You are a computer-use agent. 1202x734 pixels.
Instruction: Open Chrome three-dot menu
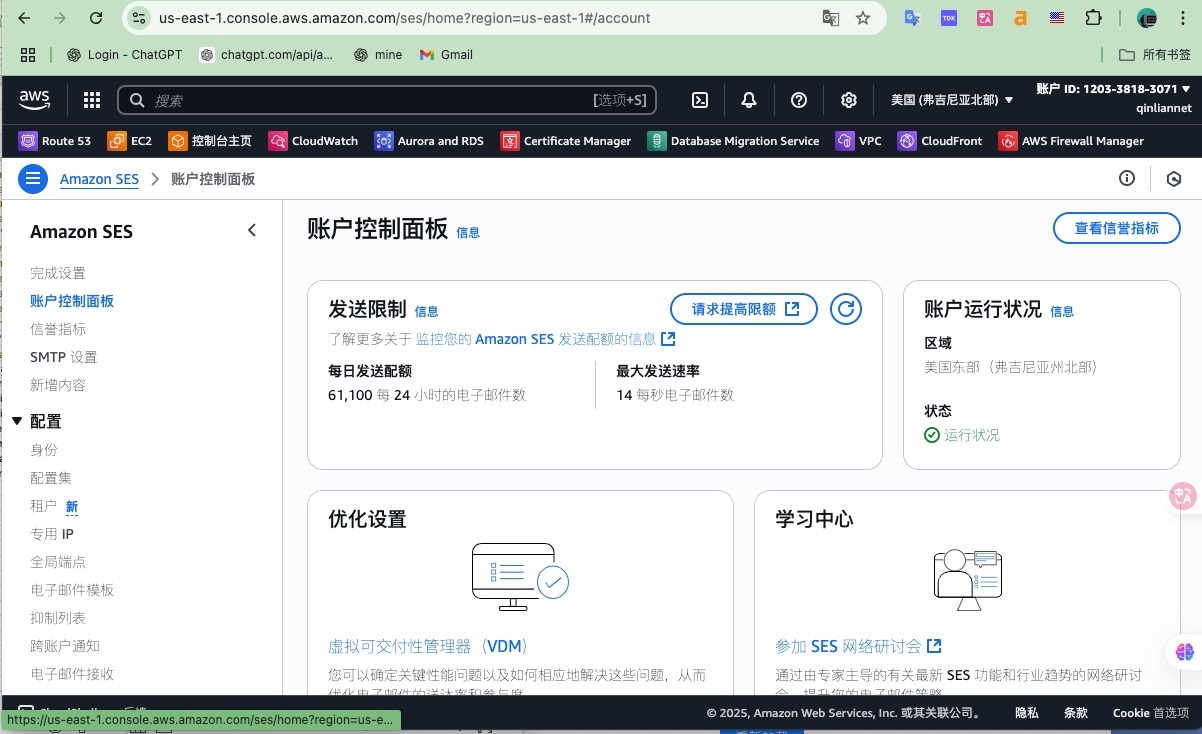tap(1183, 18)
